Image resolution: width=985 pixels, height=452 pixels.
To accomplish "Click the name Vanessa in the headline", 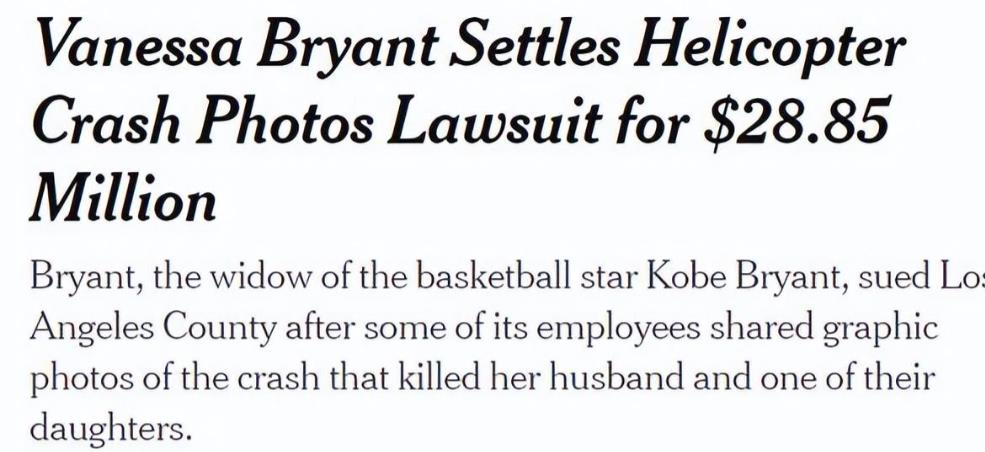I will 135,47.
